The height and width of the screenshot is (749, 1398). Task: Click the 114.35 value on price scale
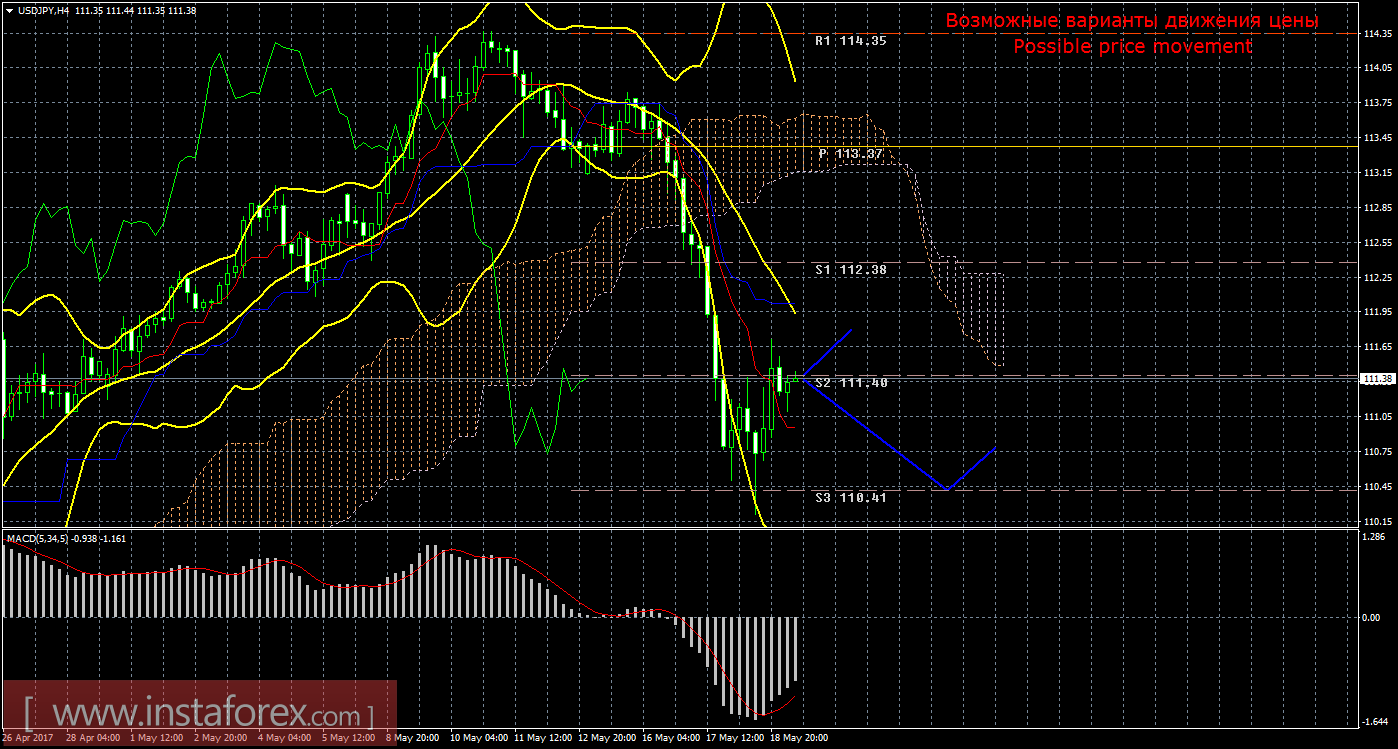click(x=1377, y=33)
